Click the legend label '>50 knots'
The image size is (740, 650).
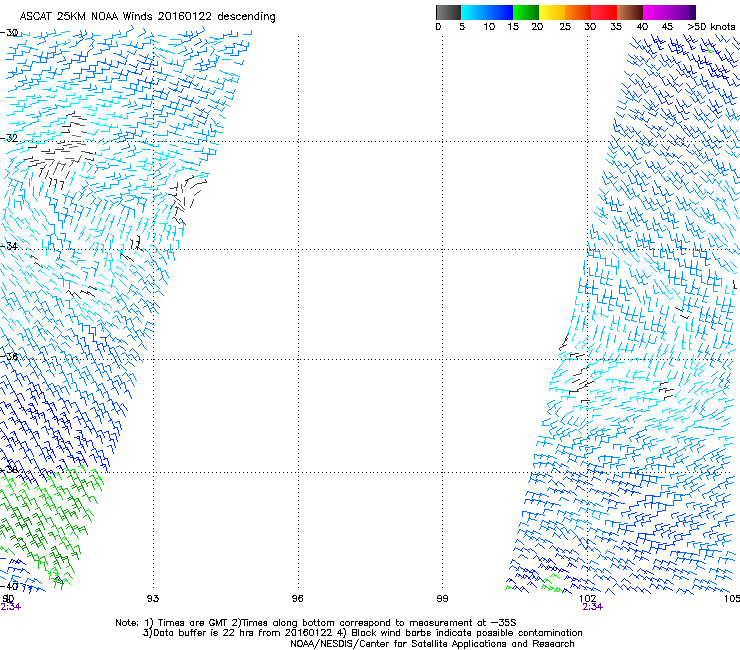pyautogui.click(x=711, y=27)
